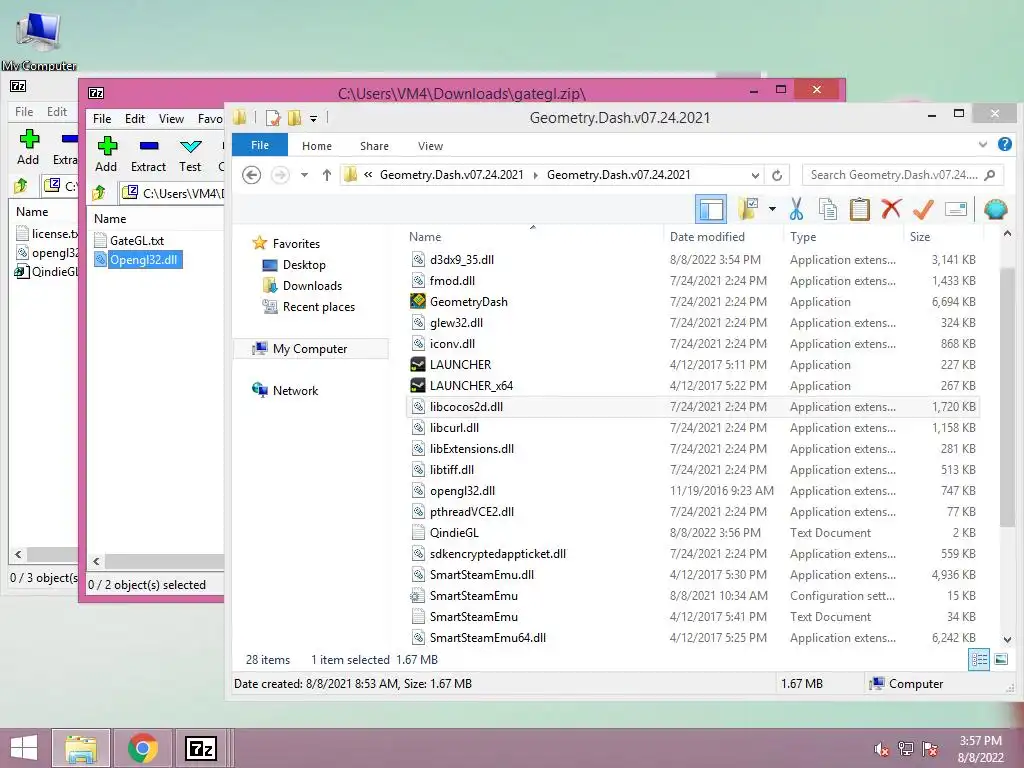Open 7-Zip from the taskbar

[201, 748]
